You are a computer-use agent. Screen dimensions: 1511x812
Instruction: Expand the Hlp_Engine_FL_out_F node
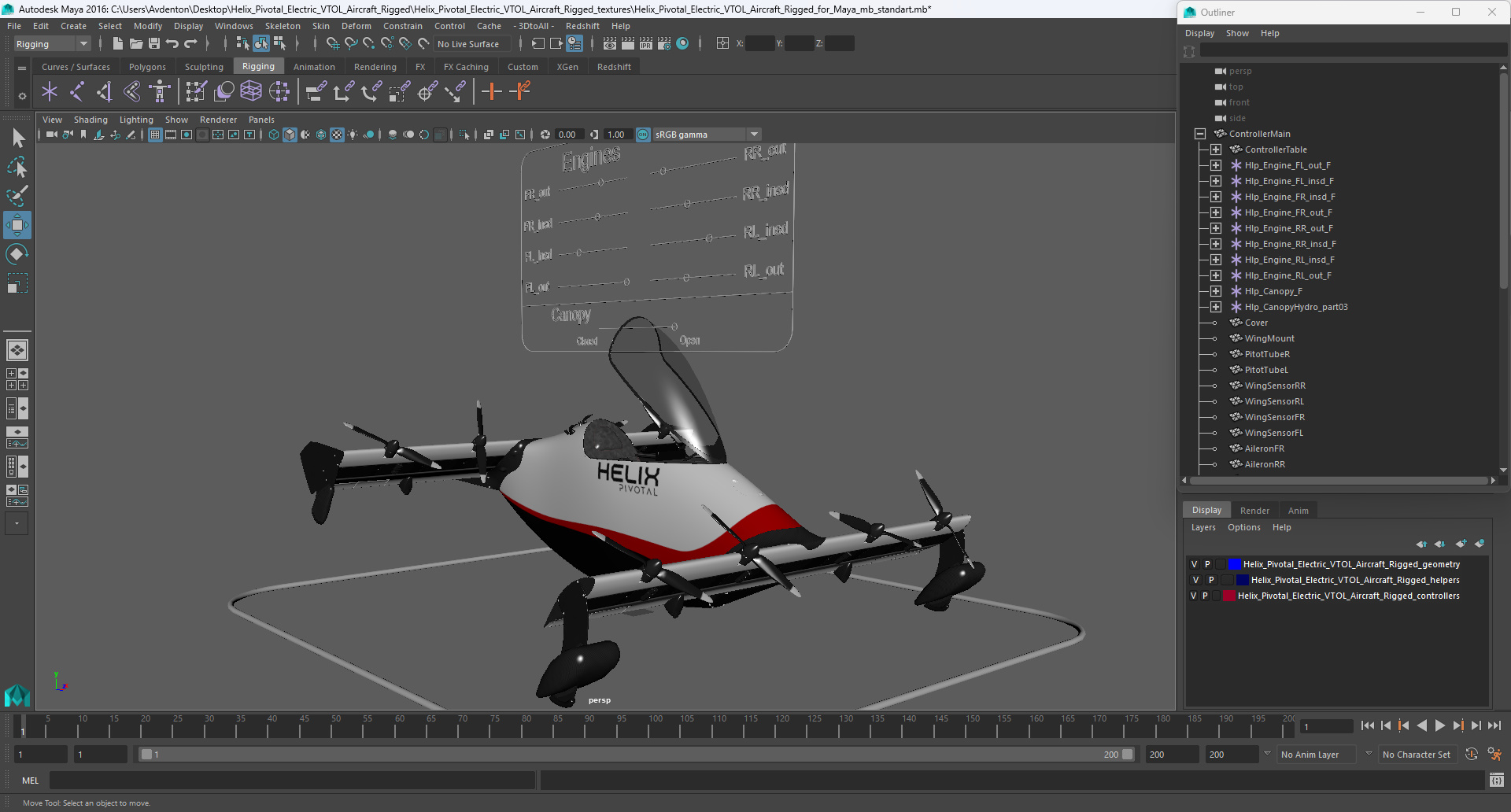click(x=1216, y=165)
